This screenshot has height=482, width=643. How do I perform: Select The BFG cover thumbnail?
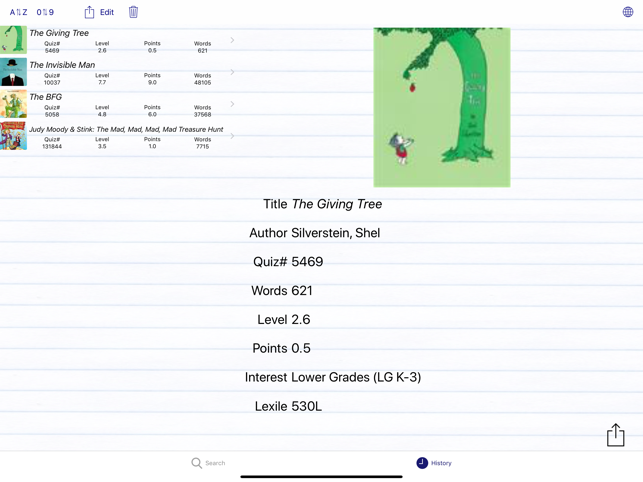(14, 104)
